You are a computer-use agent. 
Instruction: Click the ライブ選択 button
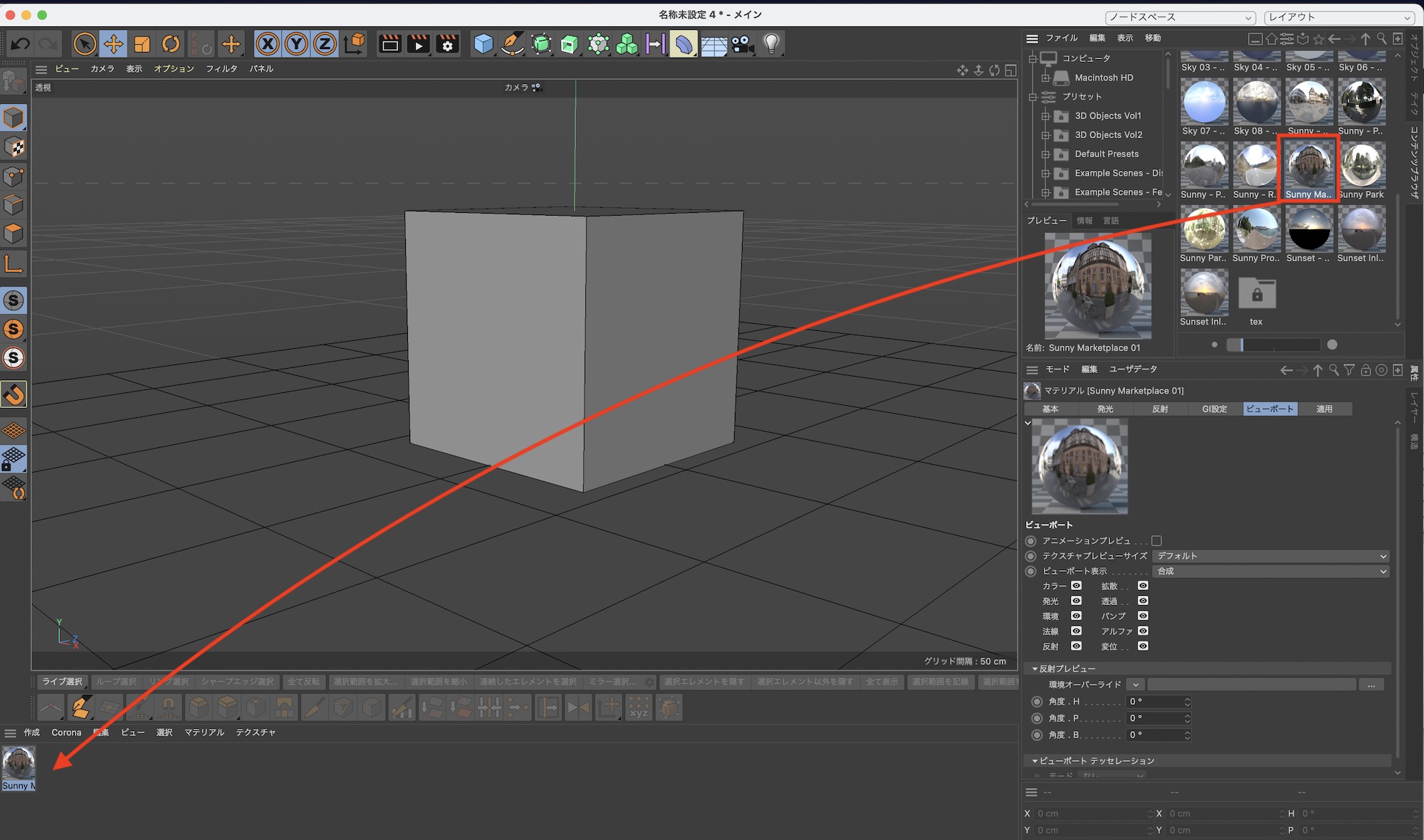click(x=62, y=682)
